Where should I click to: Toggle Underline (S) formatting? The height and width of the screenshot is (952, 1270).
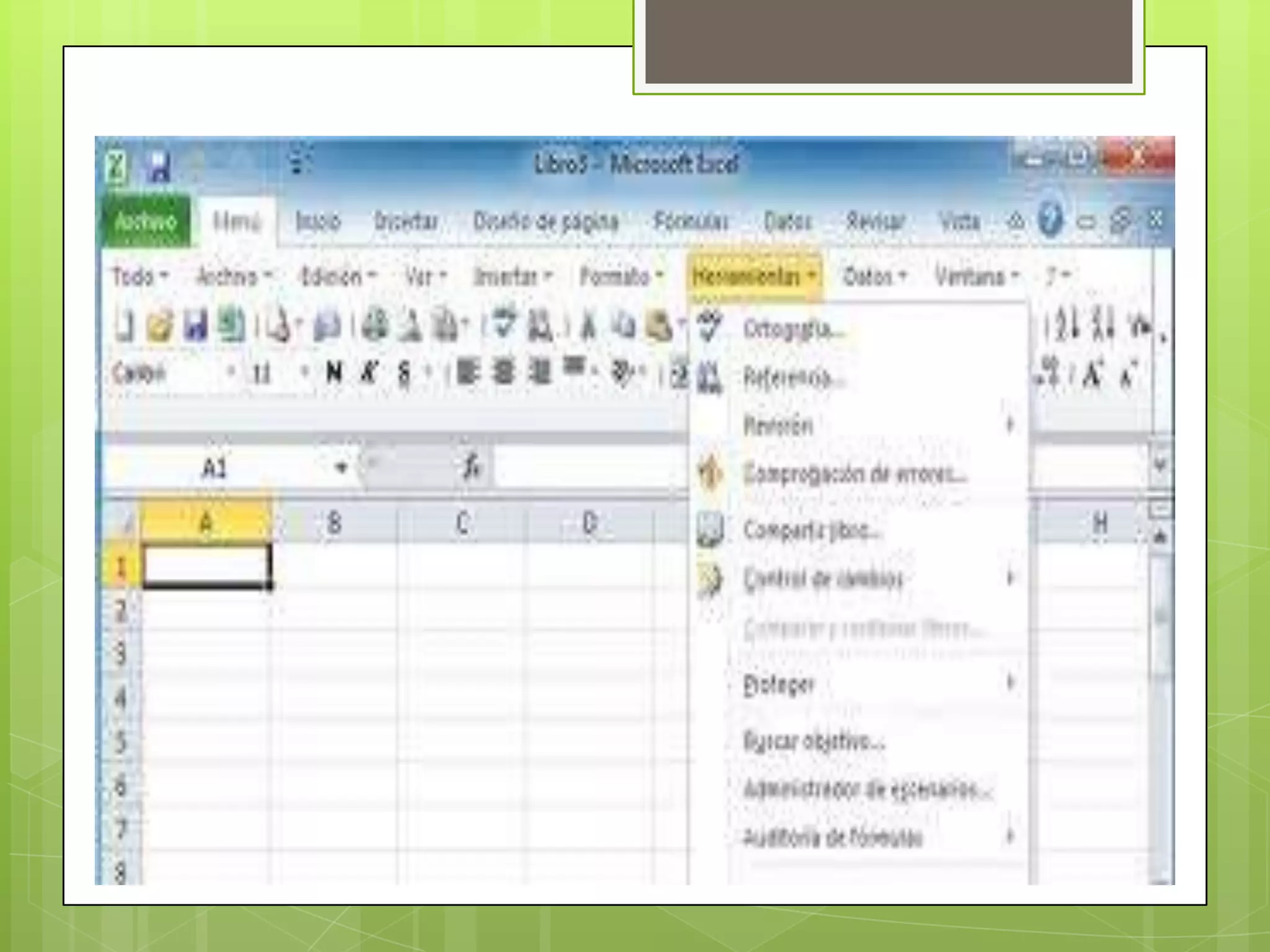click(404, 372)
